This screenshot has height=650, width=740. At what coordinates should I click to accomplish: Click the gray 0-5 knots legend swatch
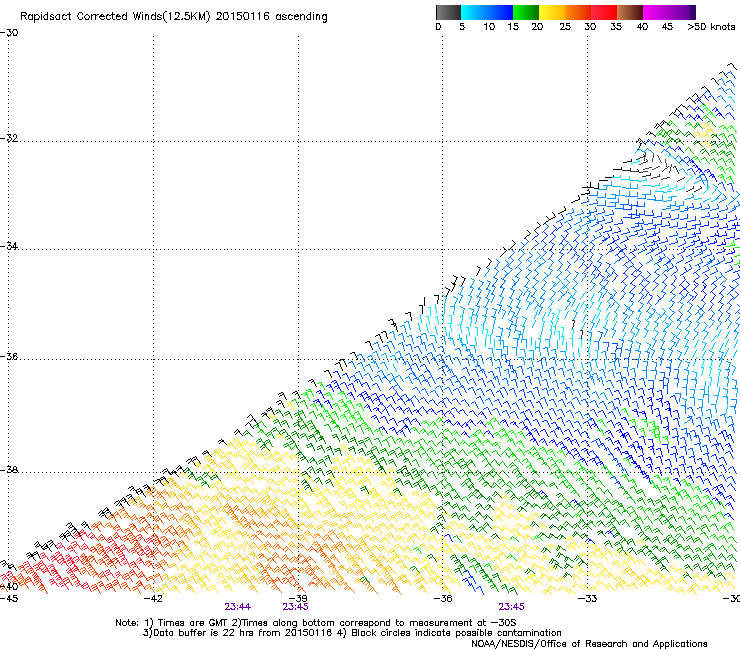click(448, 12)
